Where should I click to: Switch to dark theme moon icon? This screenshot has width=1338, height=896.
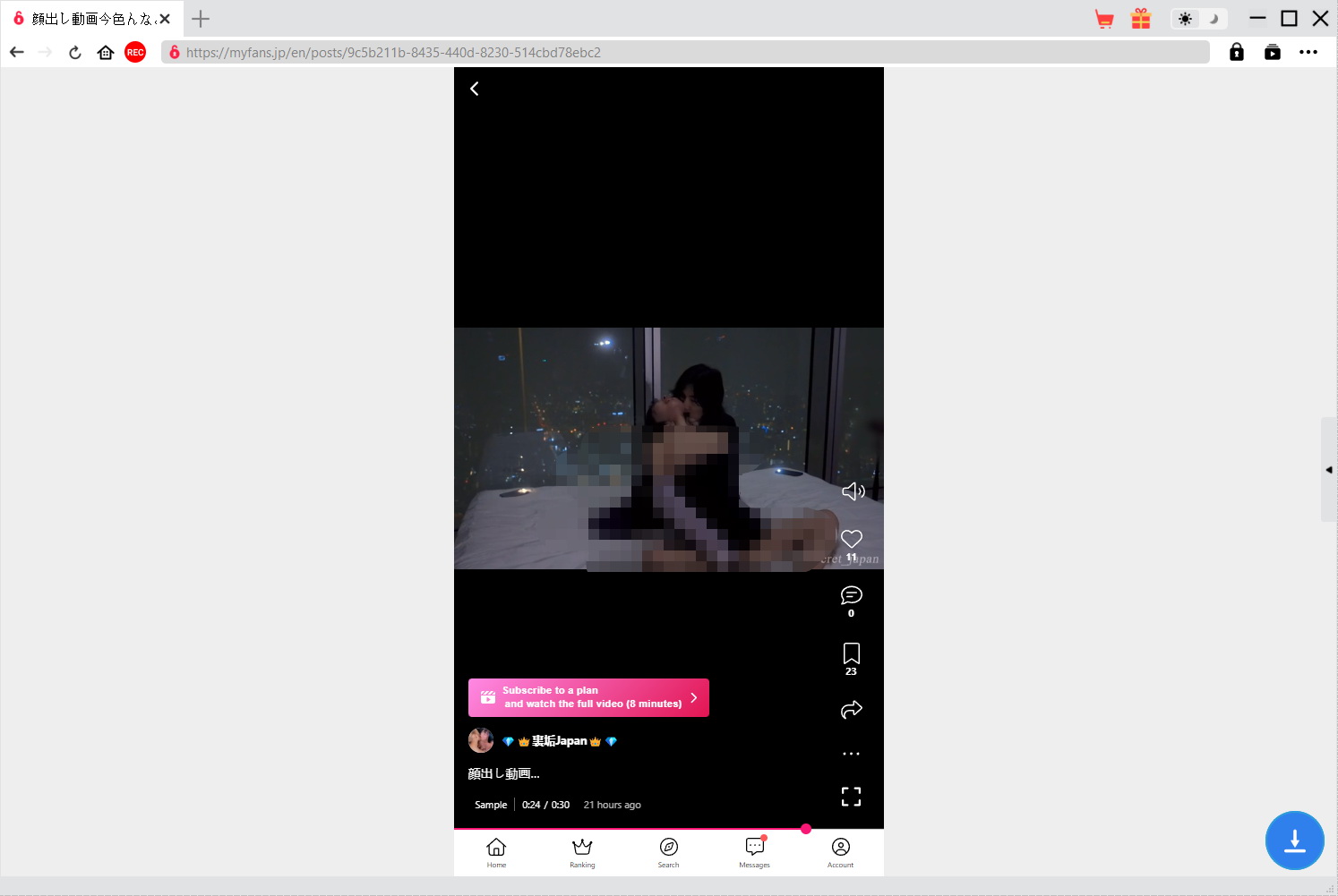[1214, 19]
